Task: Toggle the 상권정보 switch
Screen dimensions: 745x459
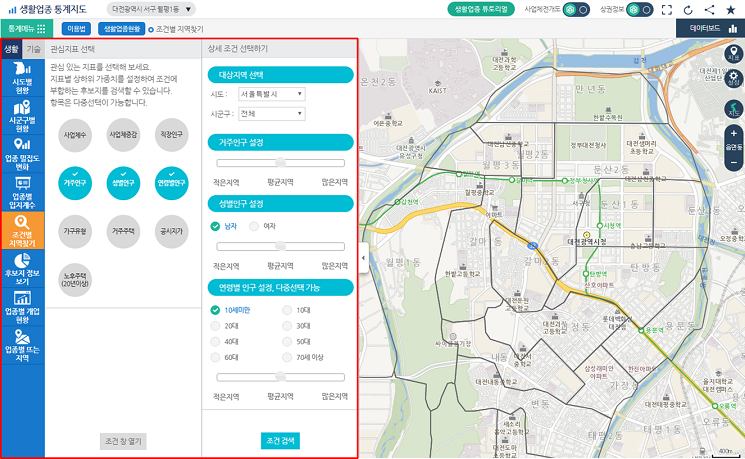Action: [640, 9]
